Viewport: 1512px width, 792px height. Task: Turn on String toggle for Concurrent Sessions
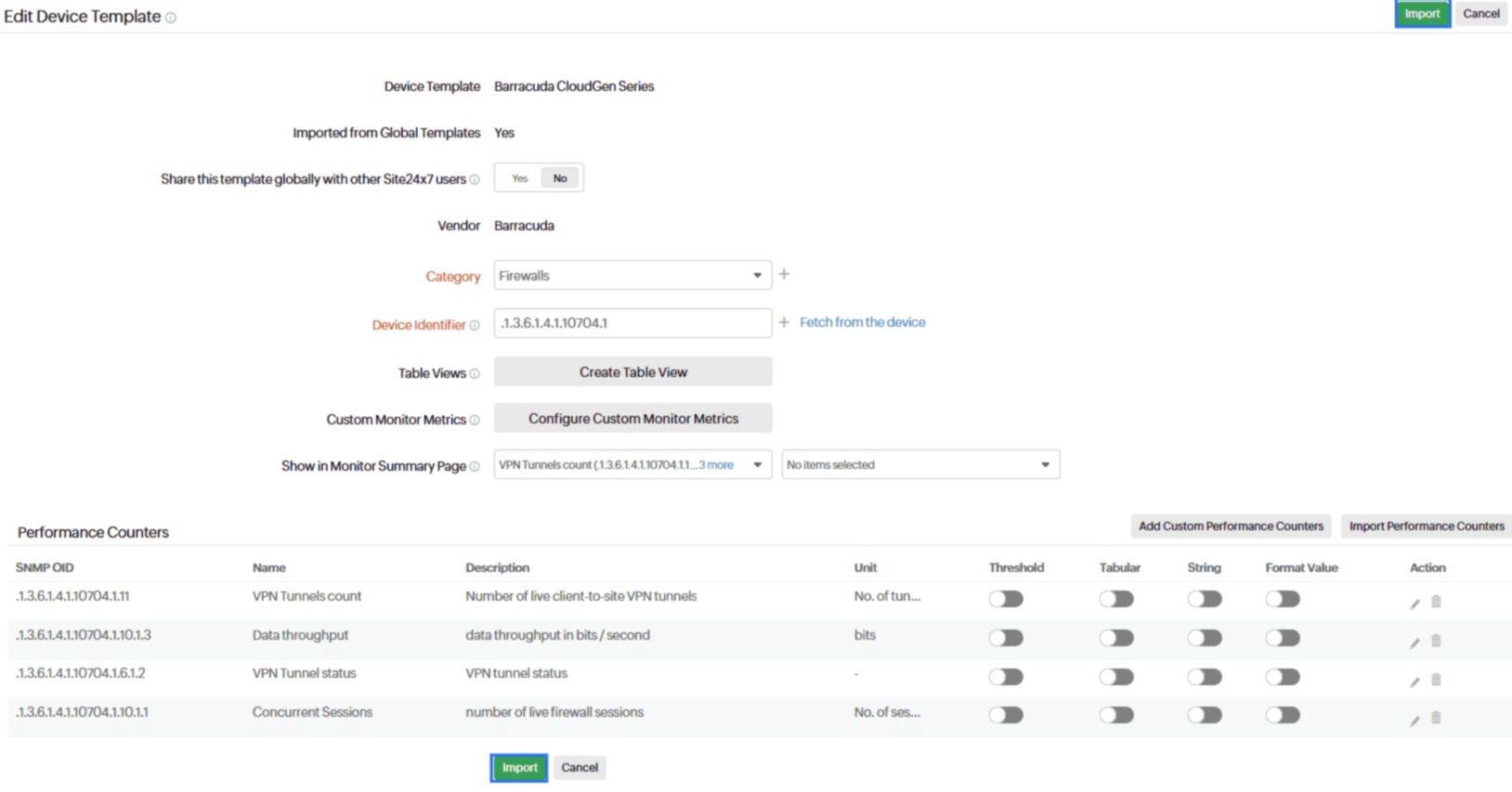[1204, 715]
